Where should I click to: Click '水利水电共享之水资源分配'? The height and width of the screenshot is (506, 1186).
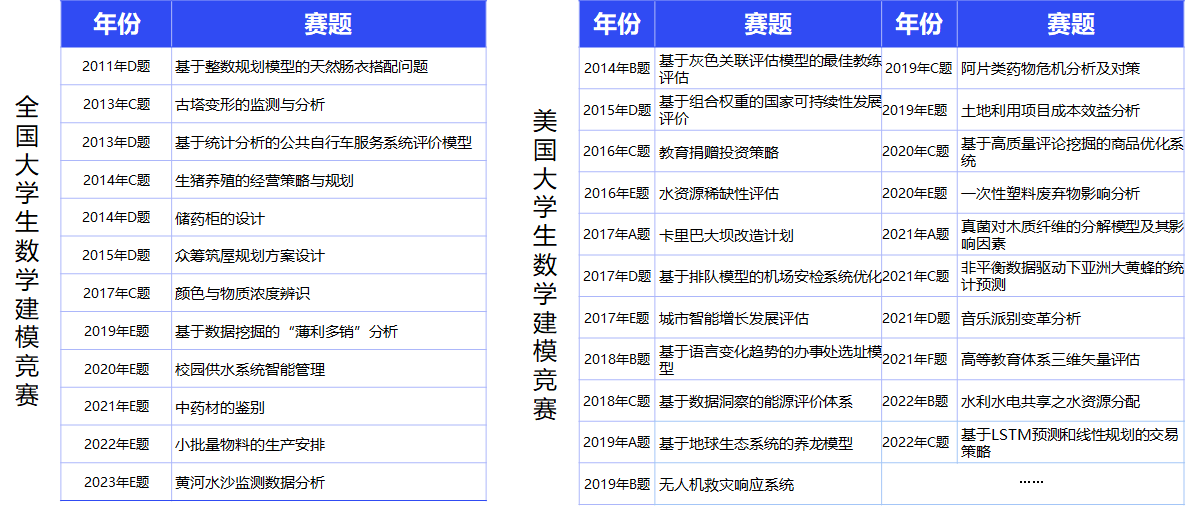coord(1050,401)
